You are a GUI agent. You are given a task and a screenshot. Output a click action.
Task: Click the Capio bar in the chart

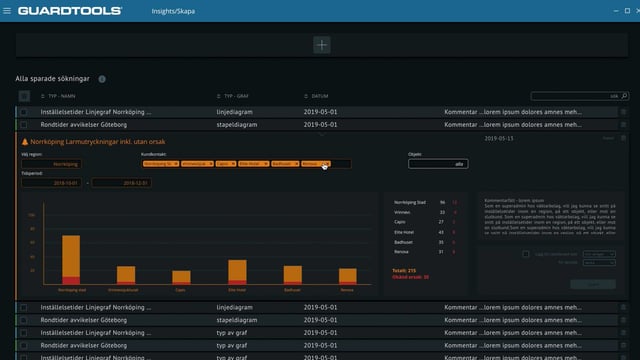181,277
